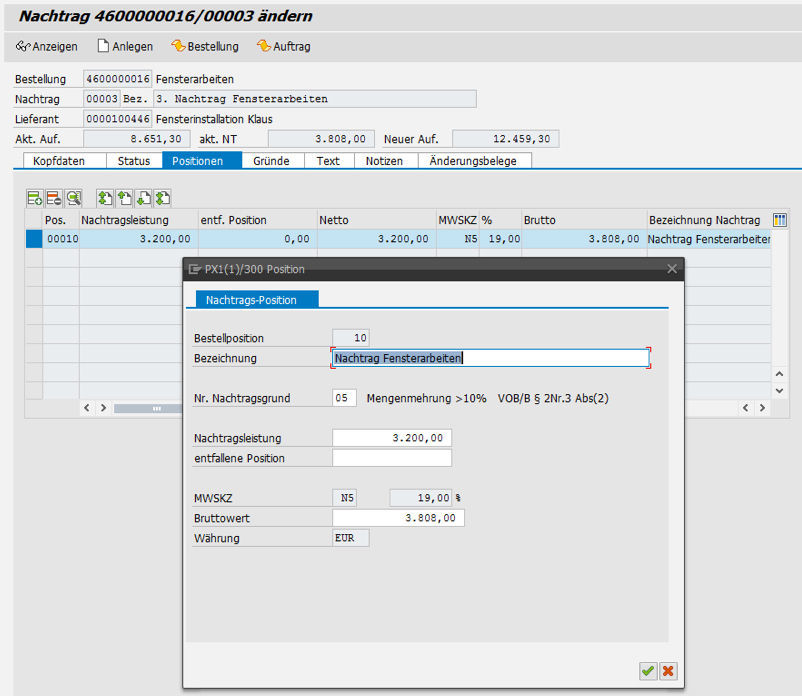
Task: Click the entfallene Position input field
Action: (x=391, y=458)
